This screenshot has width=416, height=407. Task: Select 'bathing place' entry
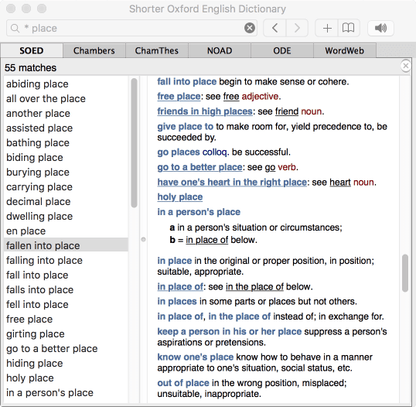(66, 143)
